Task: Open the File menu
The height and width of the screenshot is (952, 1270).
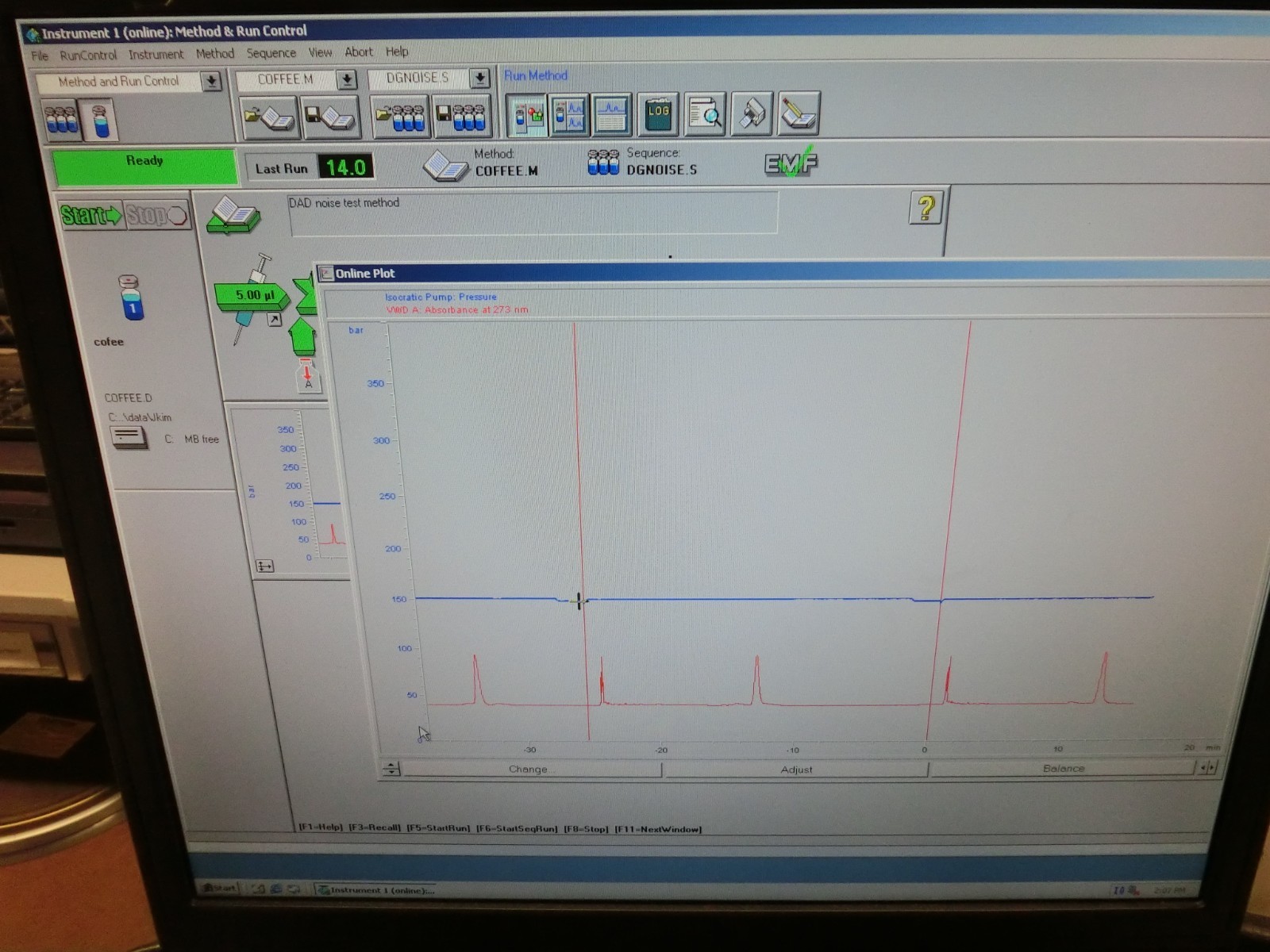Action: tap(40, 56)
